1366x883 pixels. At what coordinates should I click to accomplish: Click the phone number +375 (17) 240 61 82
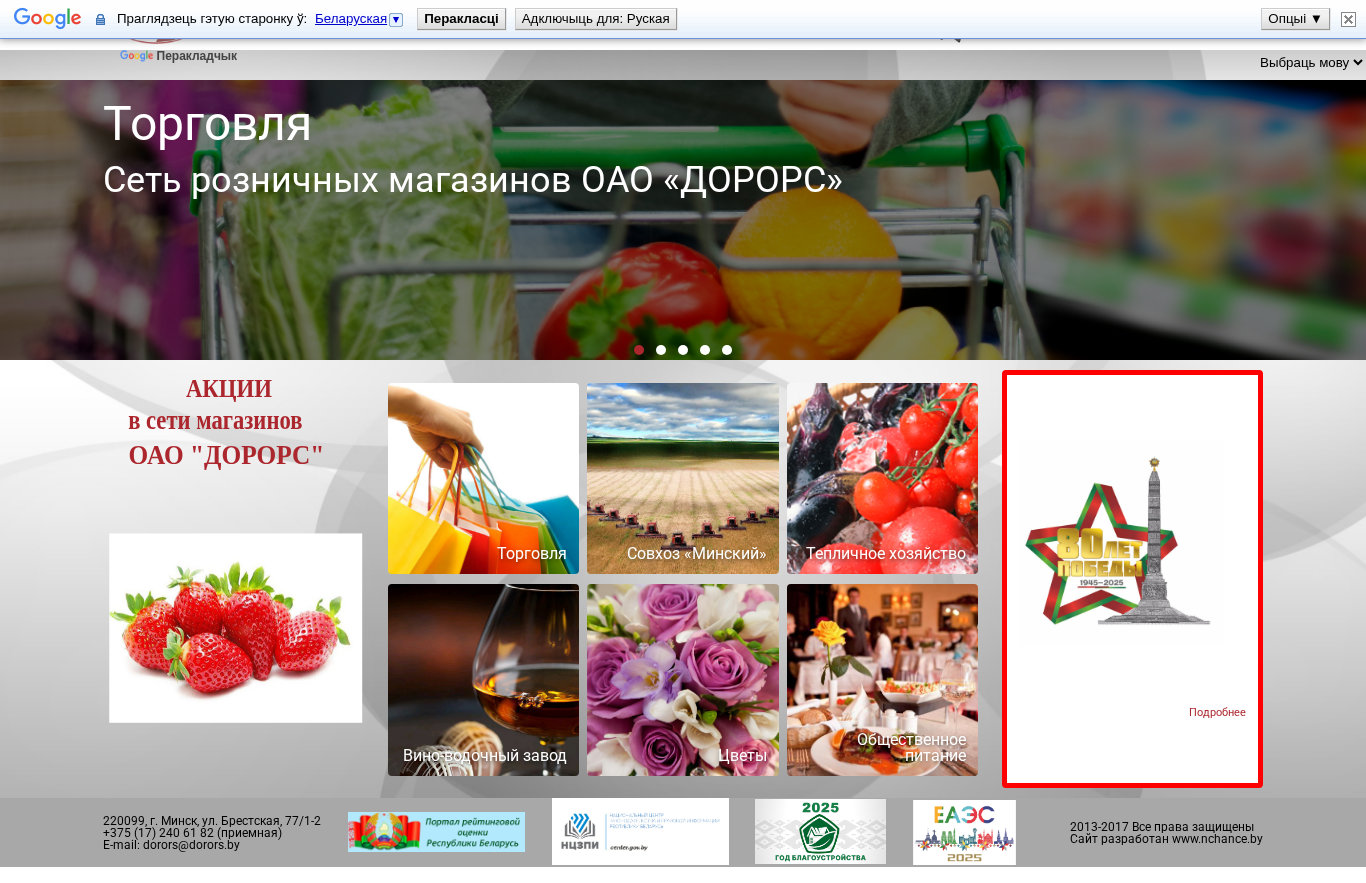coord(192,833)
